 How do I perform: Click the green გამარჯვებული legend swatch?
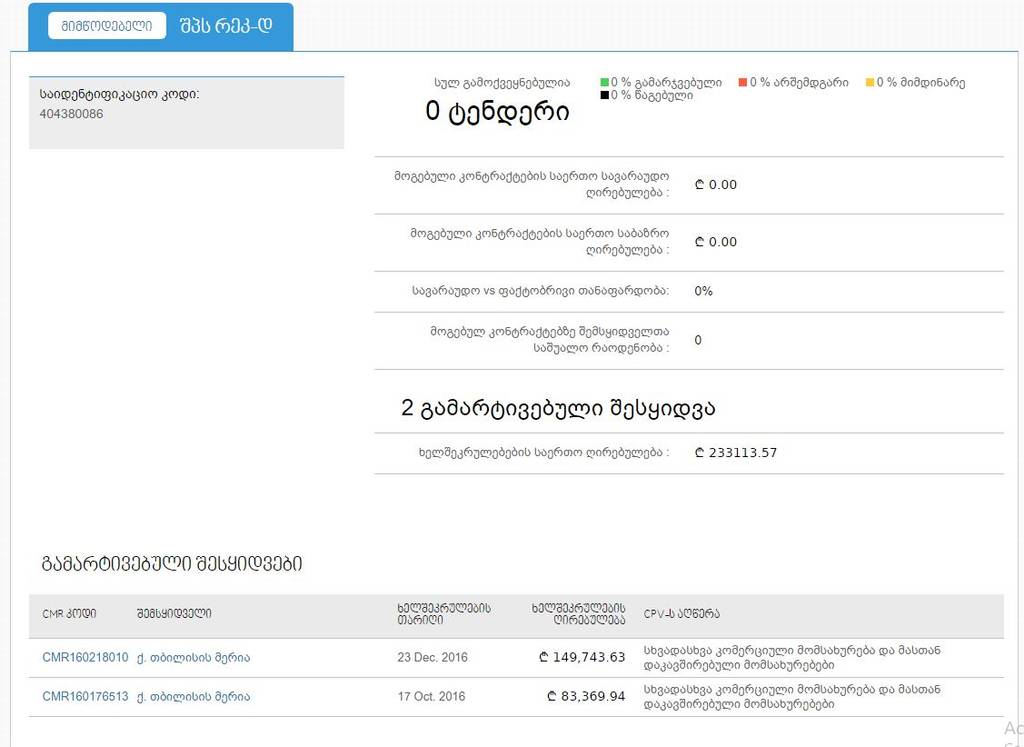coord(604,82)
